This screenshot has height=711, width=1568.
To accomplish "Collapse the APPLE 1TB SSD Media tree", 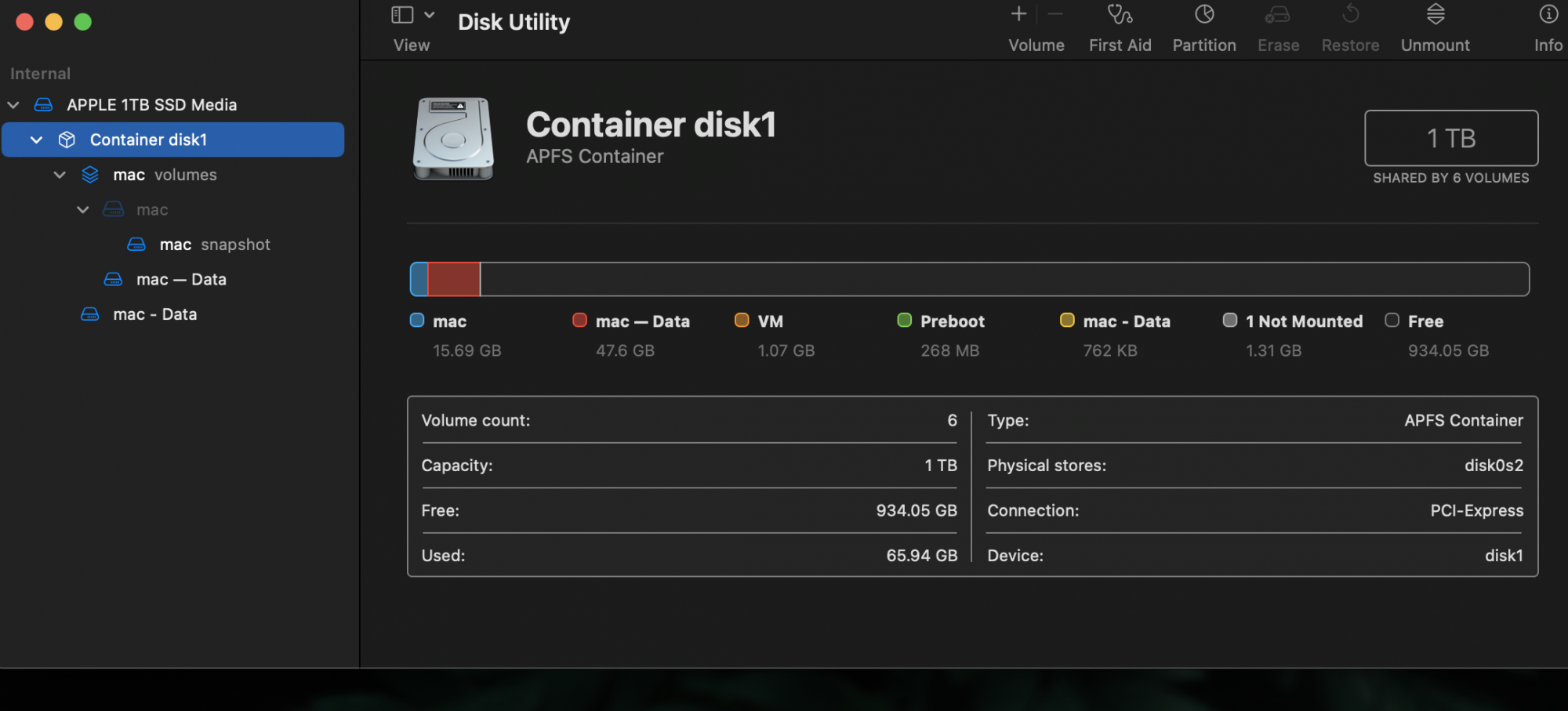I will pos(13,105).
